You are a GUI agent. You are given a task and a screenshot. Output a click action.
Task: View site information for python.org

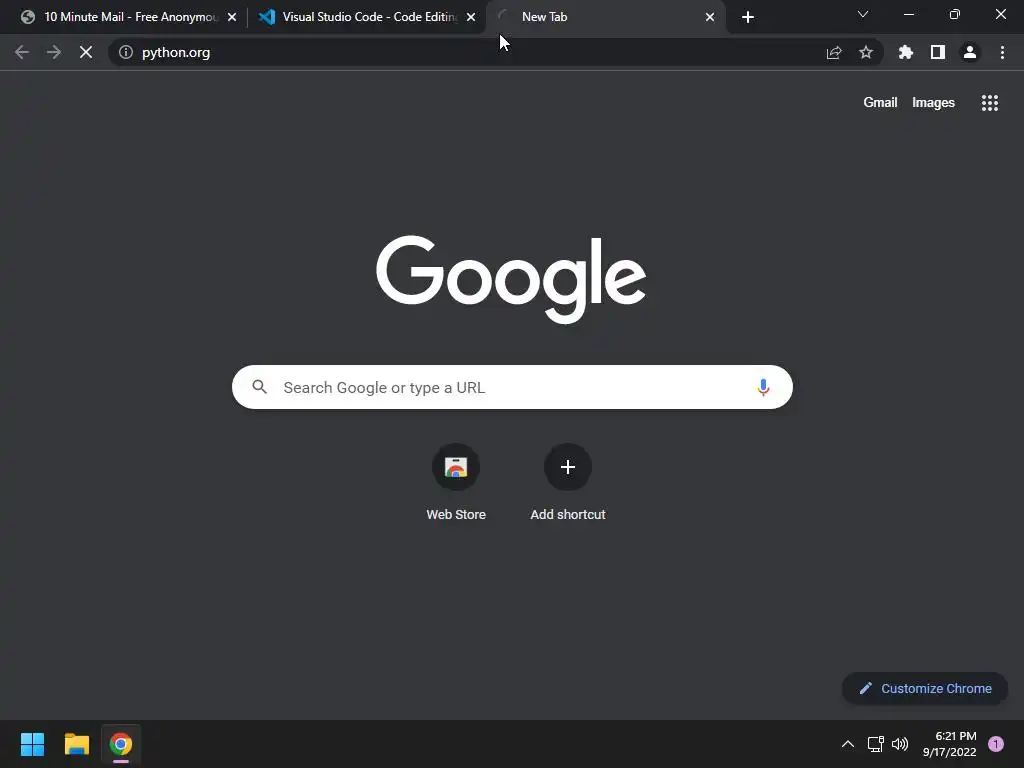tap(125, 52)
